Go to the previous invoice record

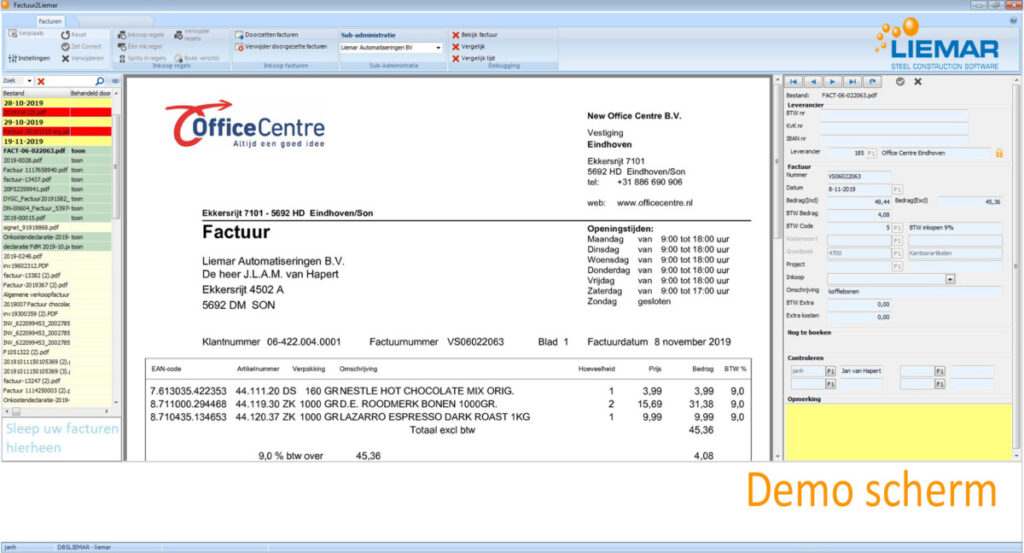tap(813, 82)
